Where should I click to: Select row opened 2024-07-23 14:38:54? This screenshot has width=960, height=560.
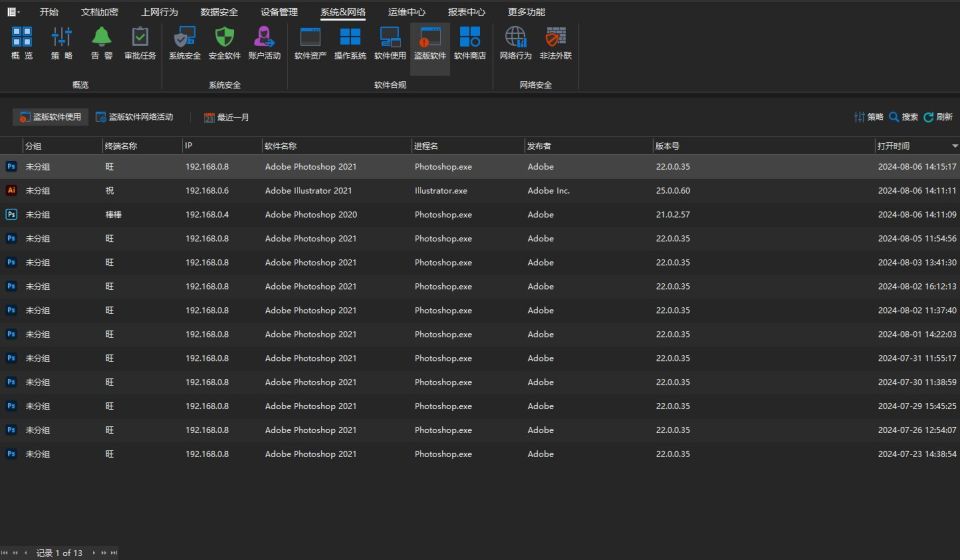point(480,454)
